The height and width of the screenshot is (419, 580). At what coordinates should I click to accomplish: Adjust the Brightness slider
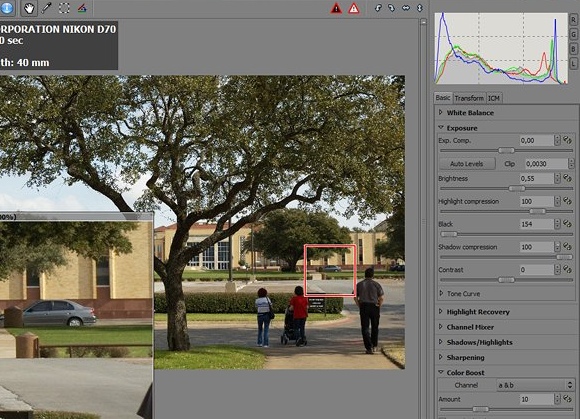[506, 188]
